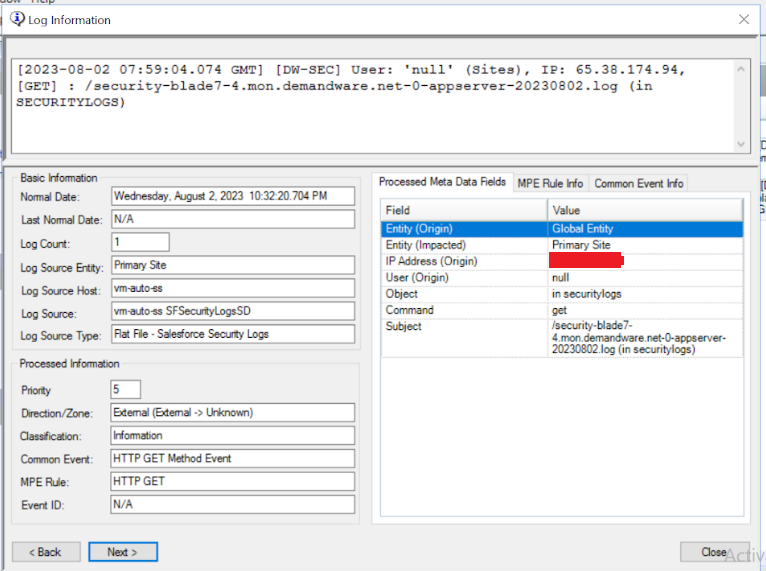Click the Log Source Host field
This screenshot has height=571, width=766.
232,288
